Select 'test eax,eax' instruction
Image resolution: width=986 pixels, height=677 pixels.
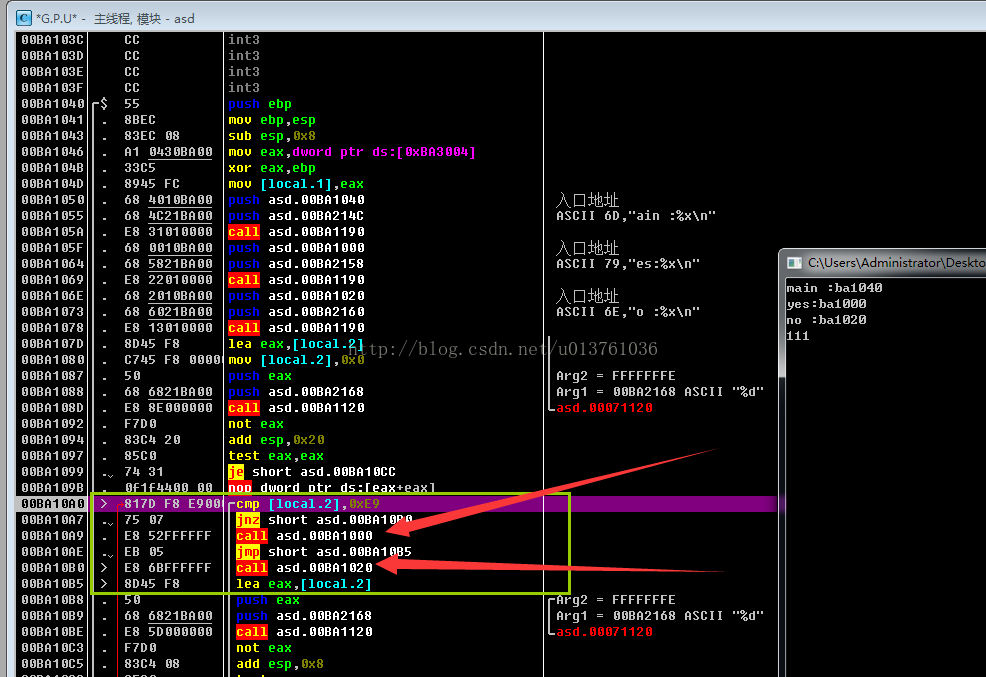pyautogui.click(x=276, y=456)
